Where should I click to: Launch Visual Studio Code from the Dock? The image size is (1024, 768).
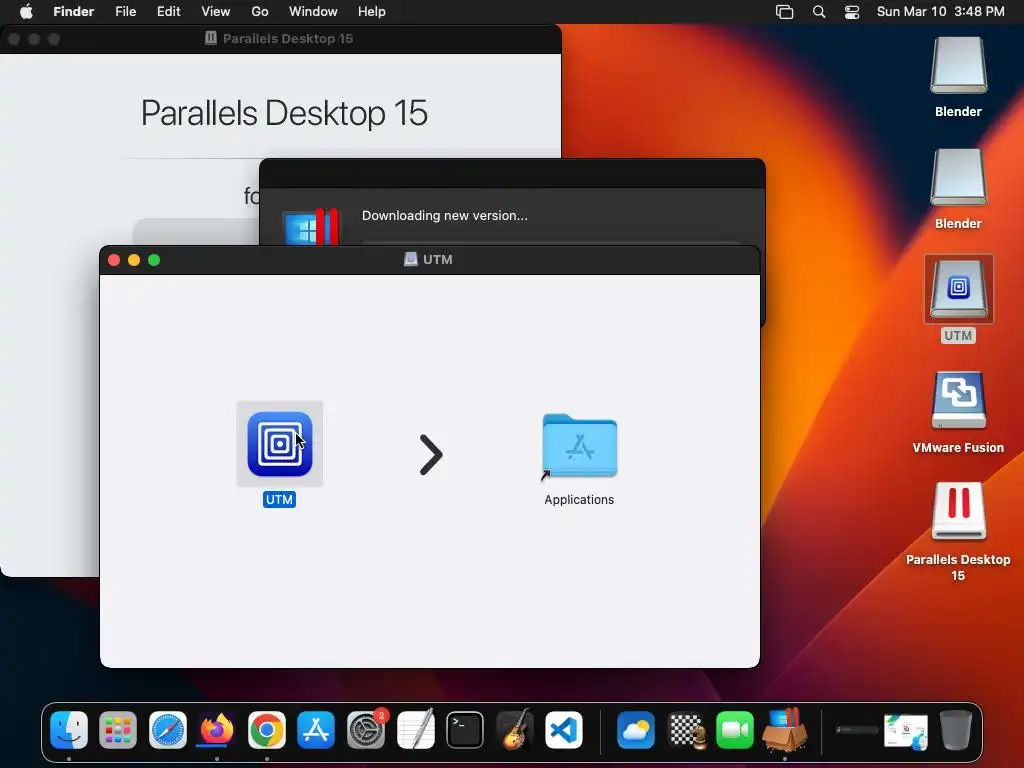click(x=564, y=730)
